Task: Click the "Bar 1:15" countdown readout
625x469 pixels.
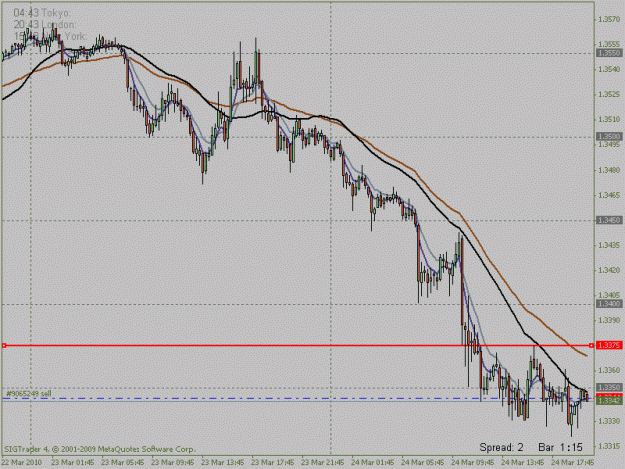Action: point(560,447)
